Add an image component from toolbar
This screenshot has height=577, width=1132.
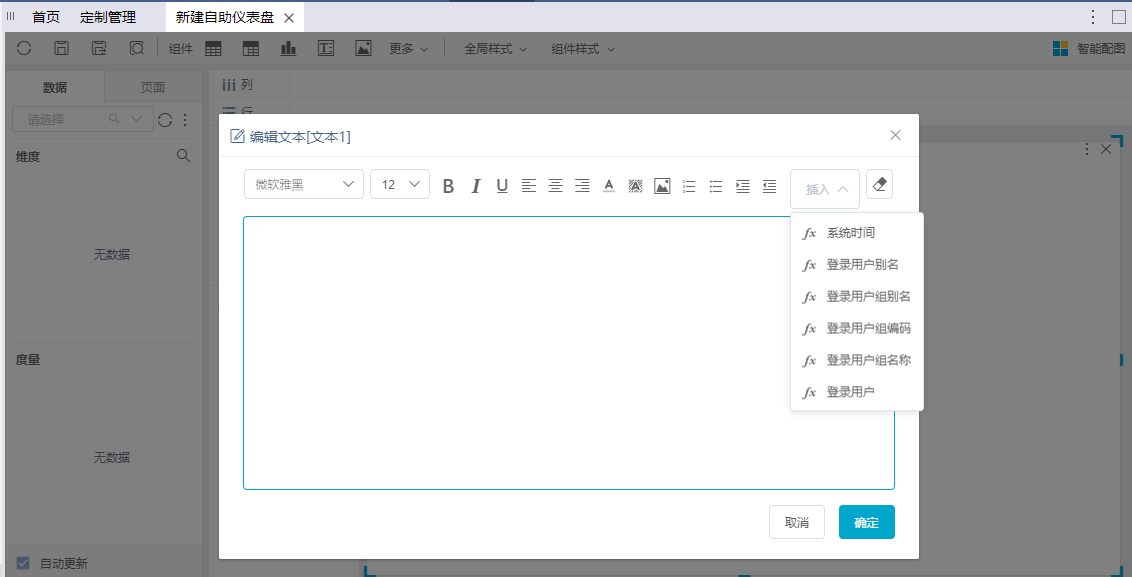click(363, 48)
